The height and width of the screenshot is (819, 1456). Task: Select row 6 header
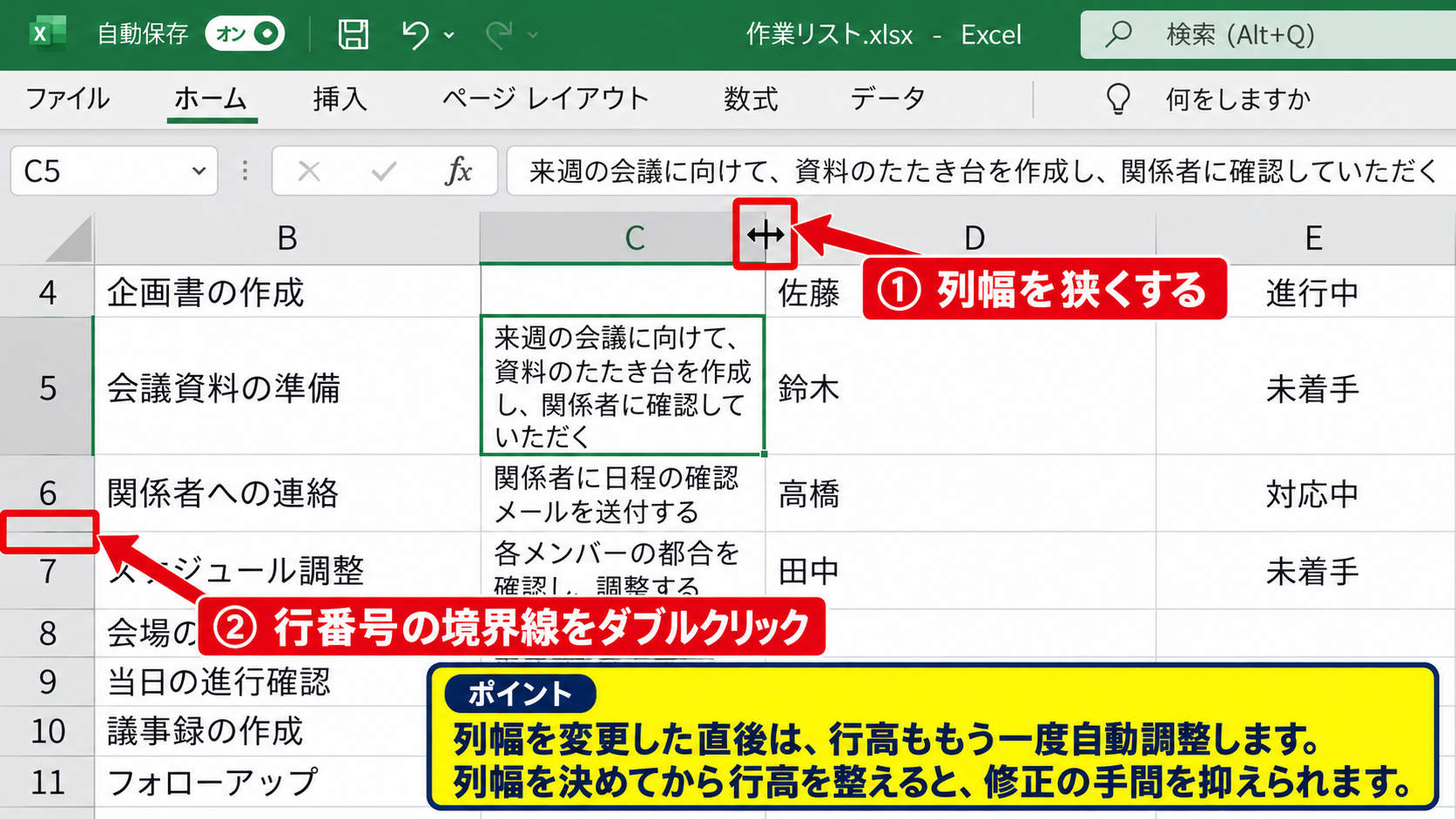(47, 493)
